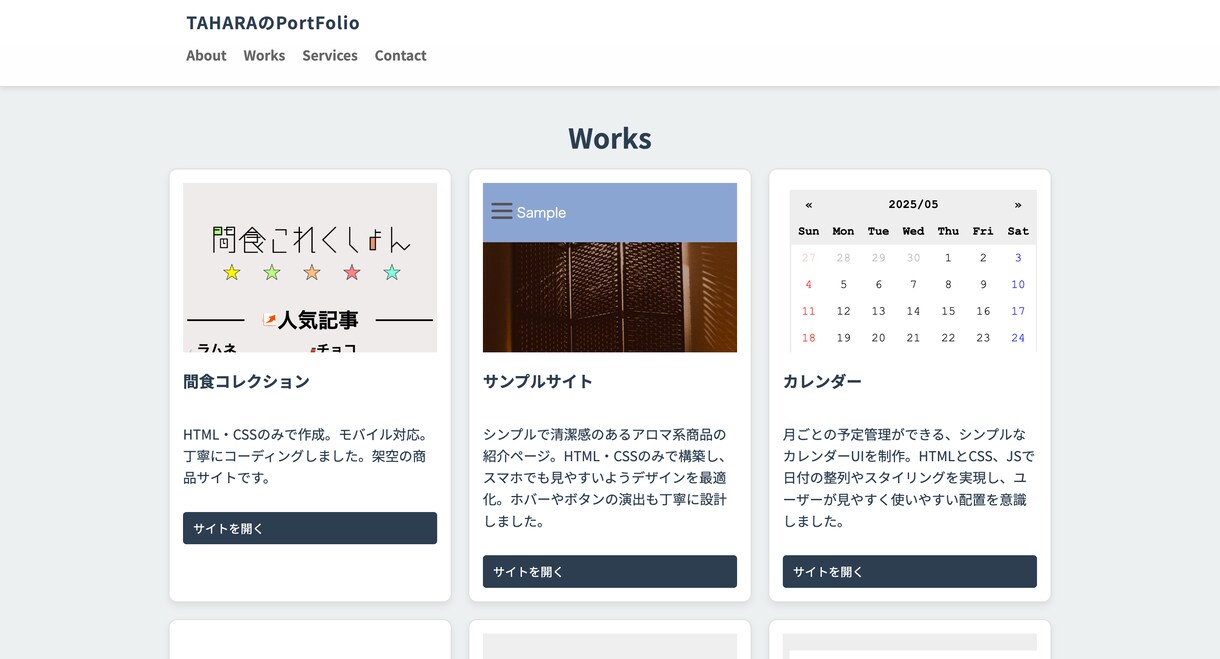
Task: Open the Services navigation link
Action: [x=330, y=55]
